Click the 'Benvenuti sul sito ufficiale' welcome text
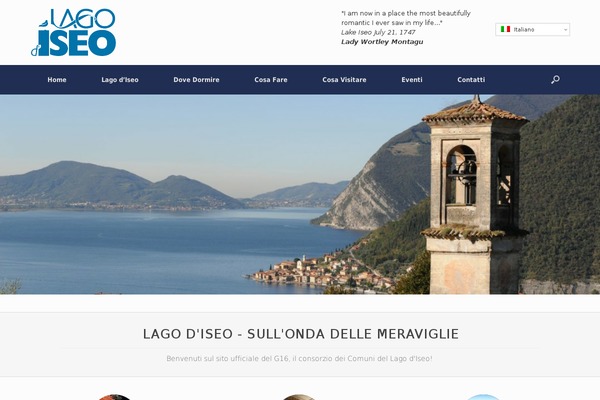 (299, 359)
